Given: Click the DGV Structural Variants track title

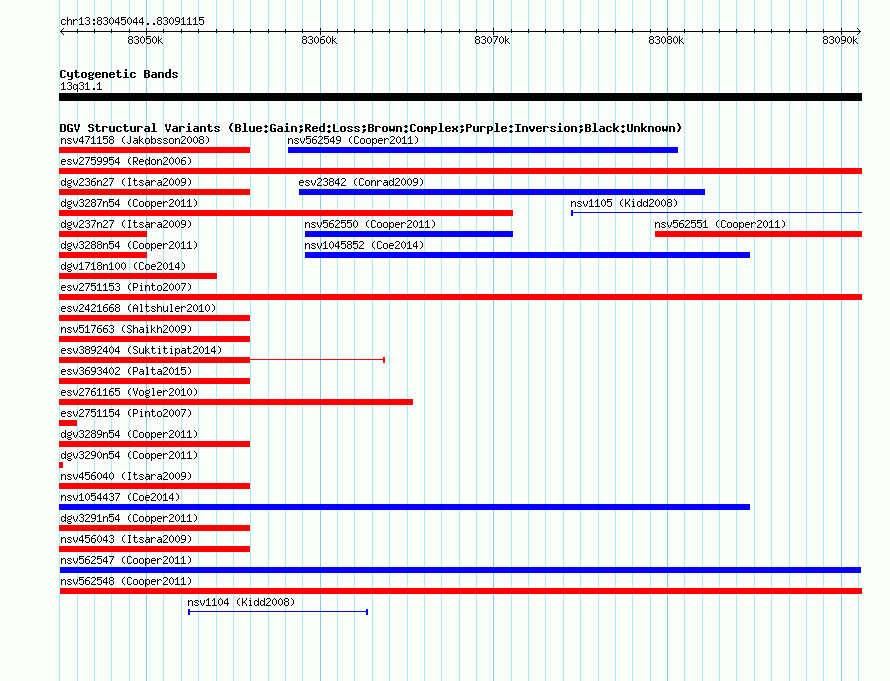Looking at the screenshot, I should [x=371, y=128].
